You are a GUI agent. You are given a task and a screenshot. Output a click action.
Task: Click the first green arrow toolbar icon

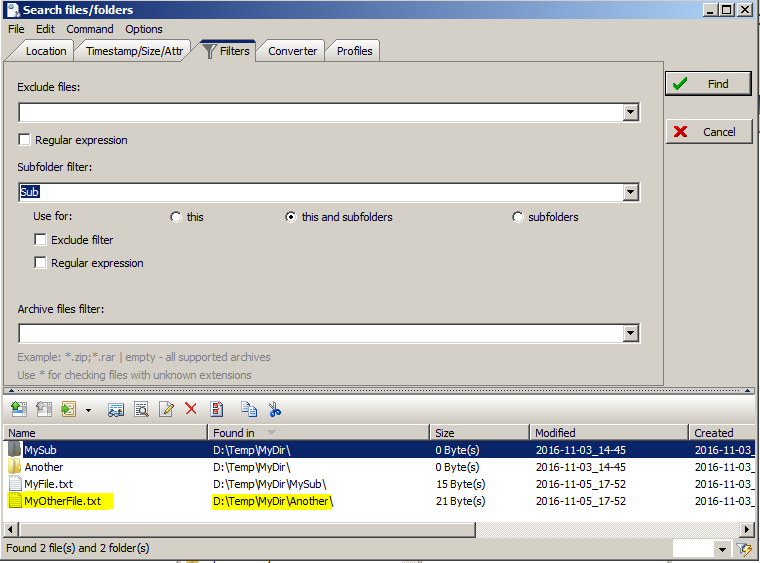[18, 409]
